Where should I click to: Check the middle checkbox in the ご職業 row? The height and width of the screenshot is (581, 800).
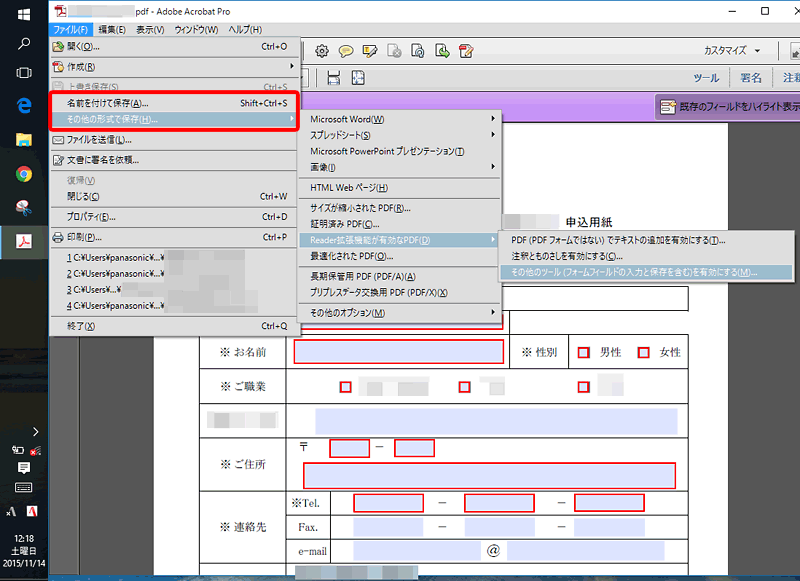464,387
